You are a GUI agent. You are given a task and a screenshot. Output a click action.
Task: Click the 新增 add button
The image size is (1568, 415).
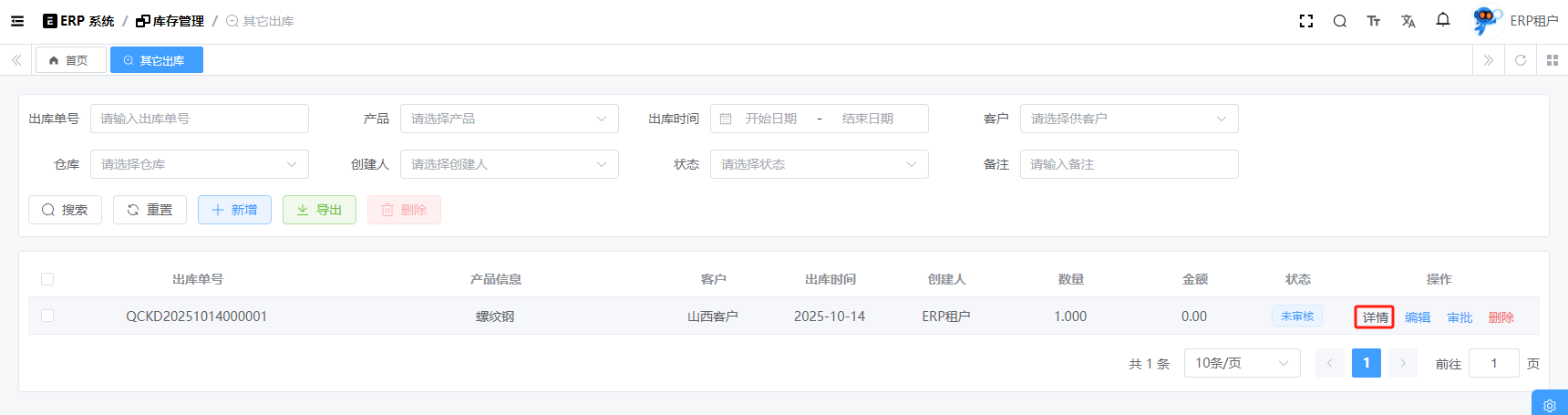point(234,210)
